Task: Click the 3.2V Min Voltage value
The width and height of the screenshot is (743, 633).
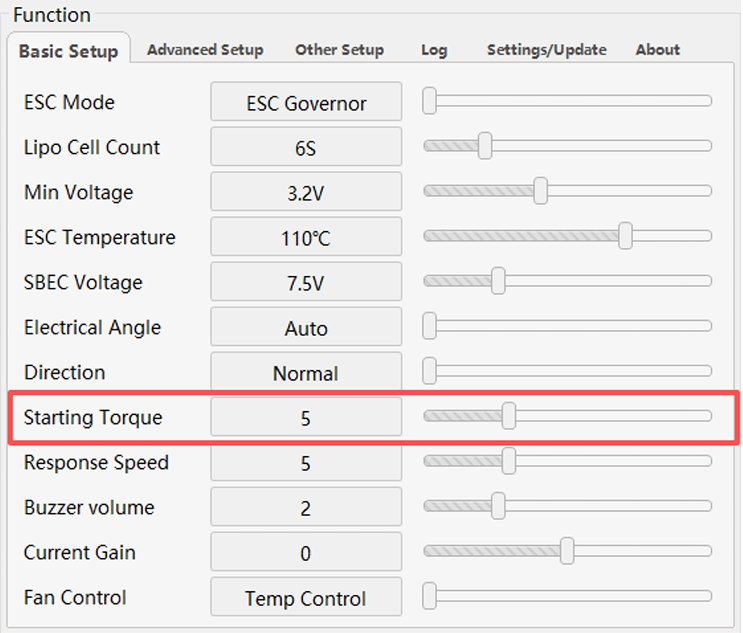Action: click(306, 193)
